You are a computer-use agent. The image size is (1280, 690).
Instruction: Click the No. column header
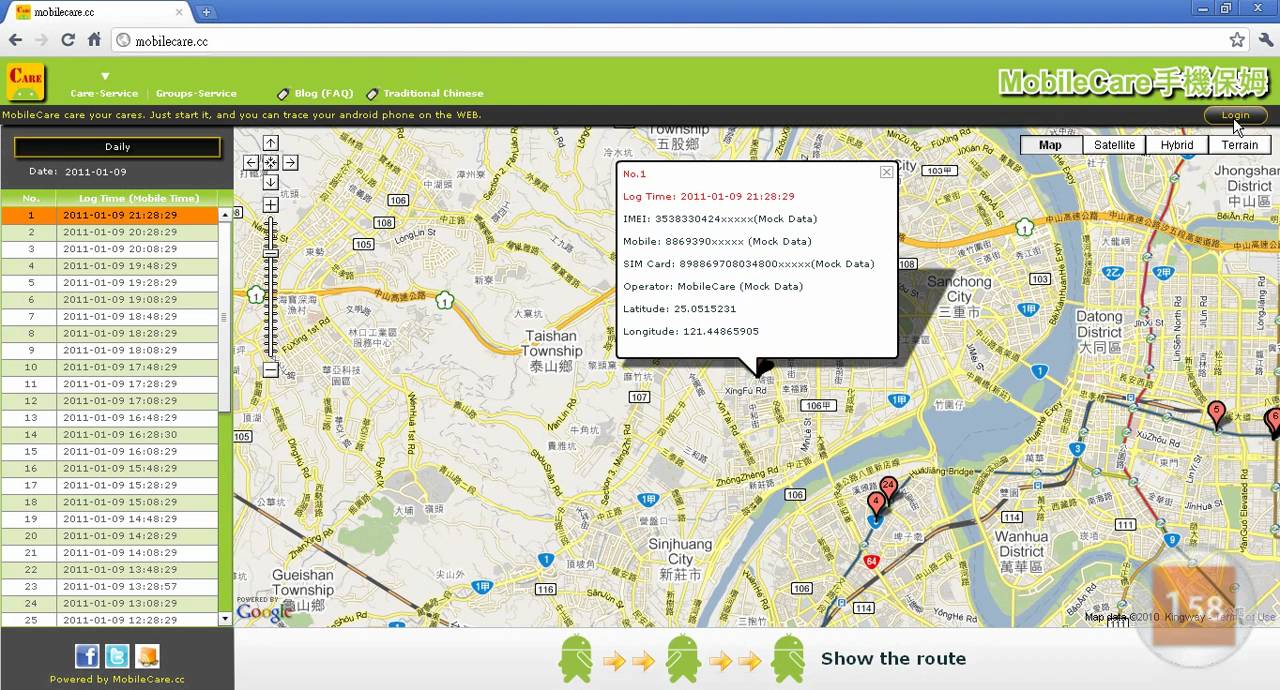31,198
